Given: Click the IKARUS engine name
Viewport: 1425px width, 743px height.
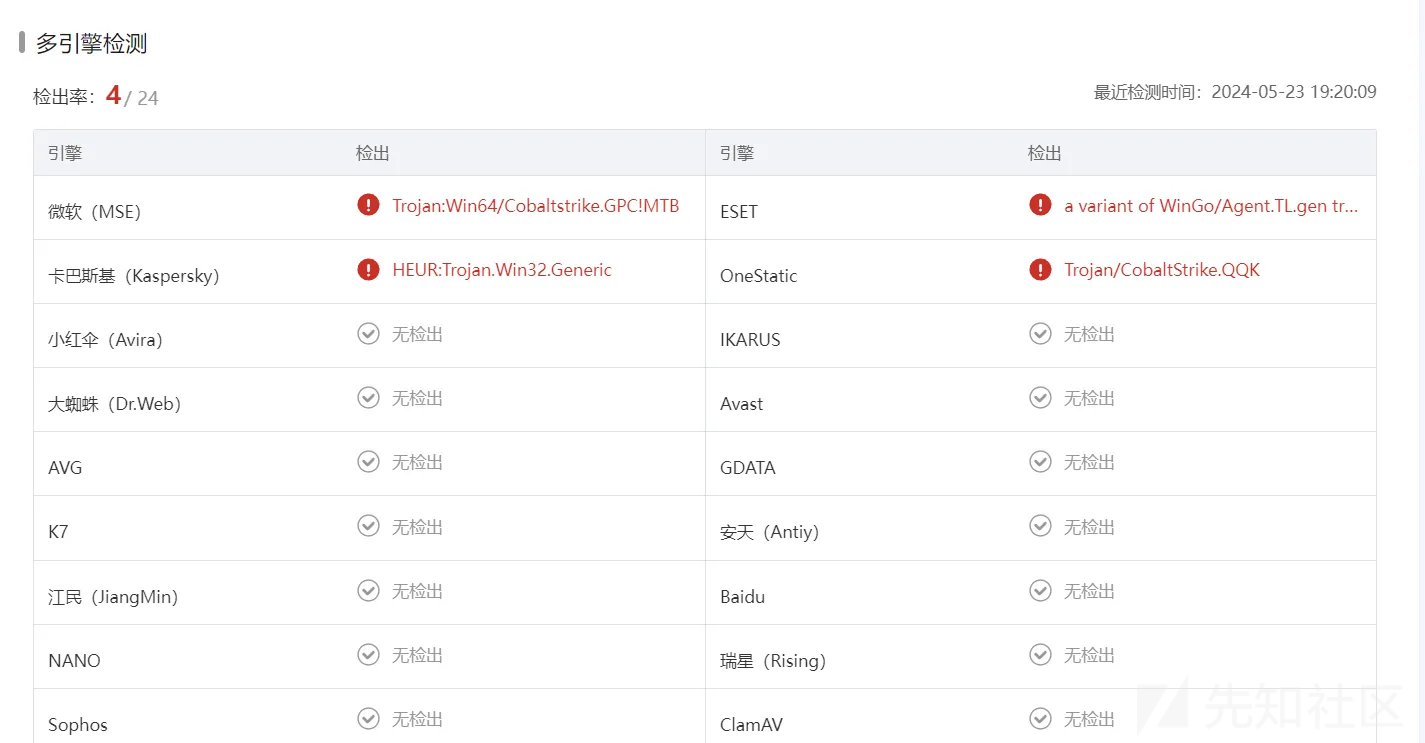Looking at the screenshot, I should coord(750,340).
